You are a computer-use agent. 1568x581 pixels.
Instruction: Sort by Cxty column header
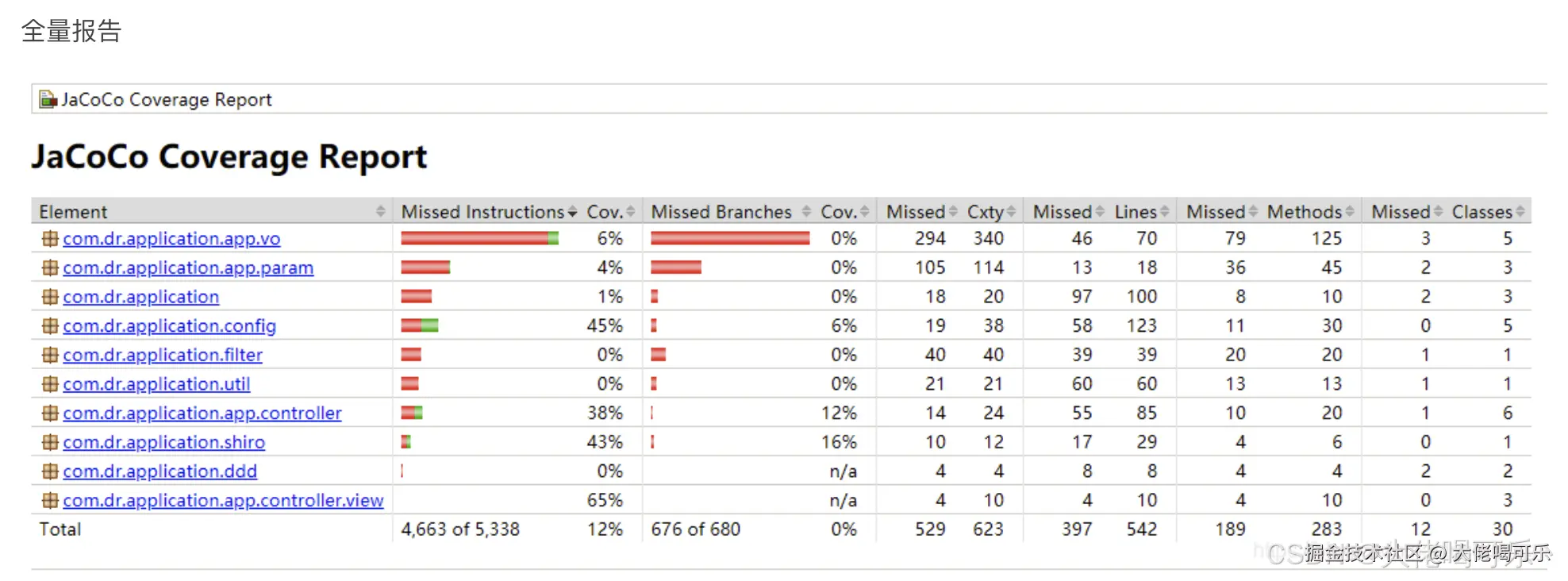986,212
